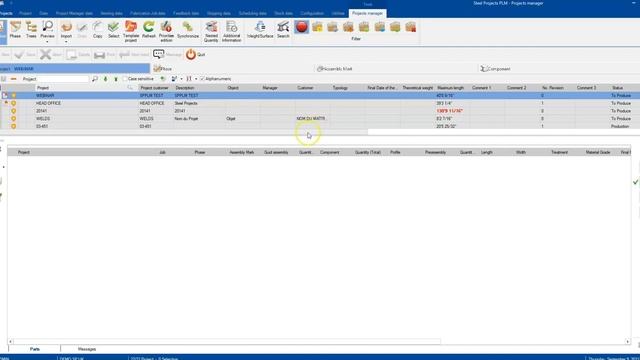Image resolution: width=640 pixels, height=360 pixels.
Task: Open the Trees view icon
Action: 31,30
